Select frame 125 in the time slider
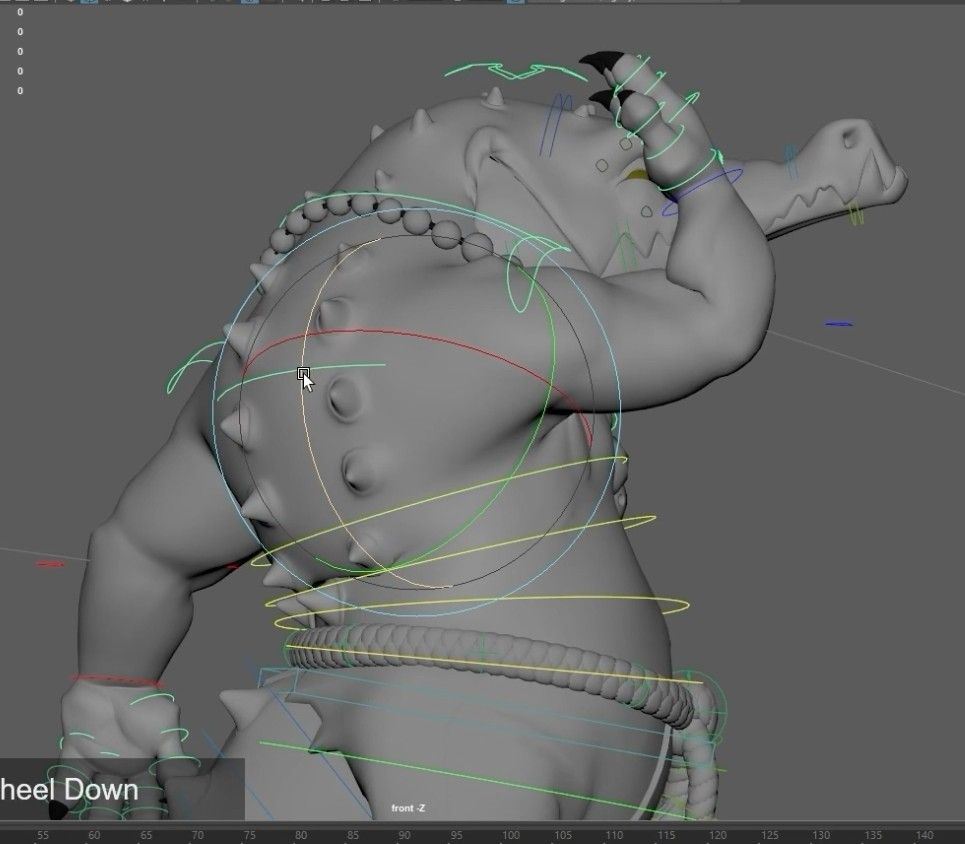The width and height of the screenshot is (965, 844). click(770, 835)
